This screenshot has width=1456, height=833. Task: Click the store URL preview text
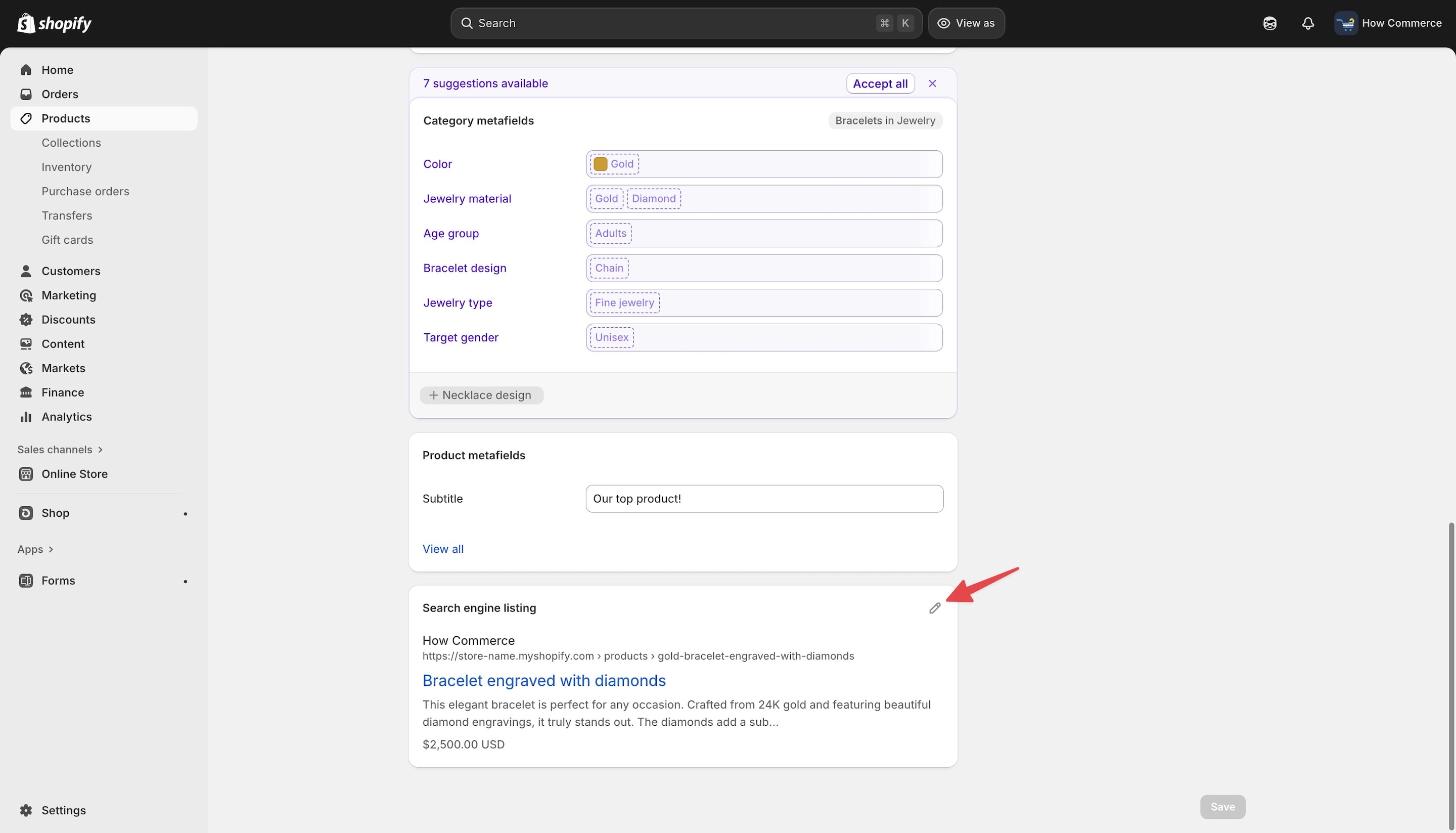tap(638, 656)
